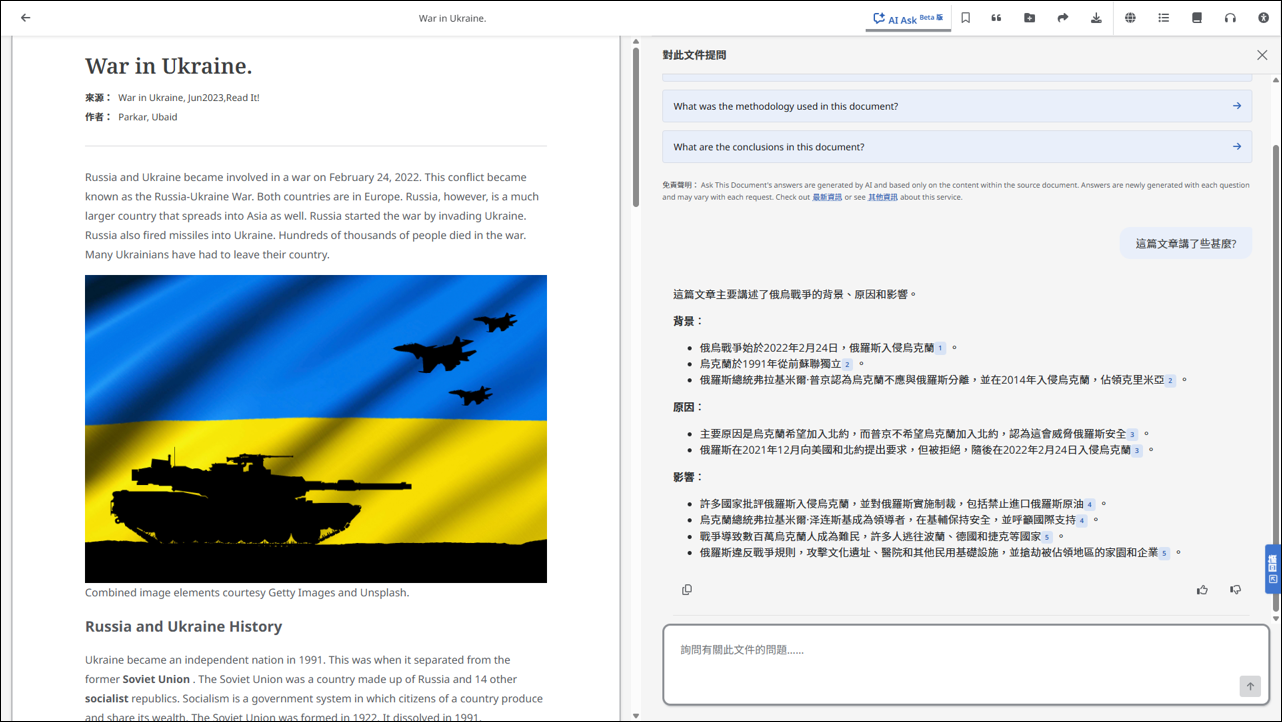1282x722 pixels.
Task: Open the list contents icon
Action: coord(1164,18)
